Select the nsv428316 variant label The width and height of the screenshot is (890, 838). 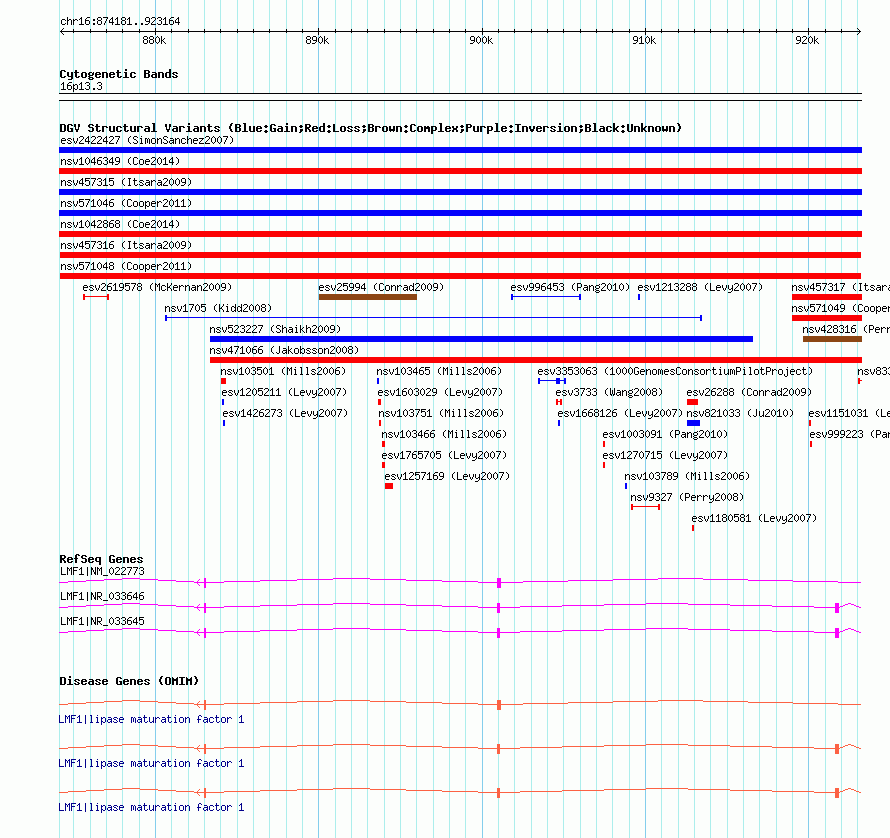[846, 329]
